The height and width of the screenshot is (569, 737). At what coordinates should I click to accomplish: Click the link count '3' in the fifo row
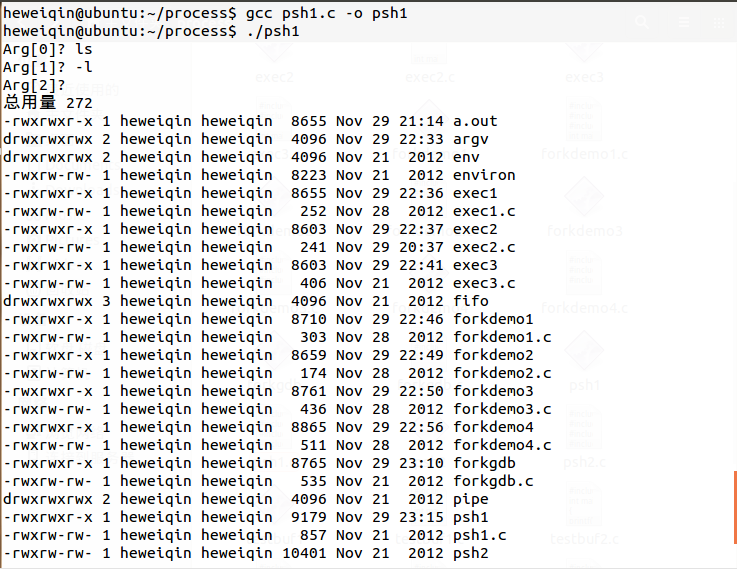click(106, 301)
